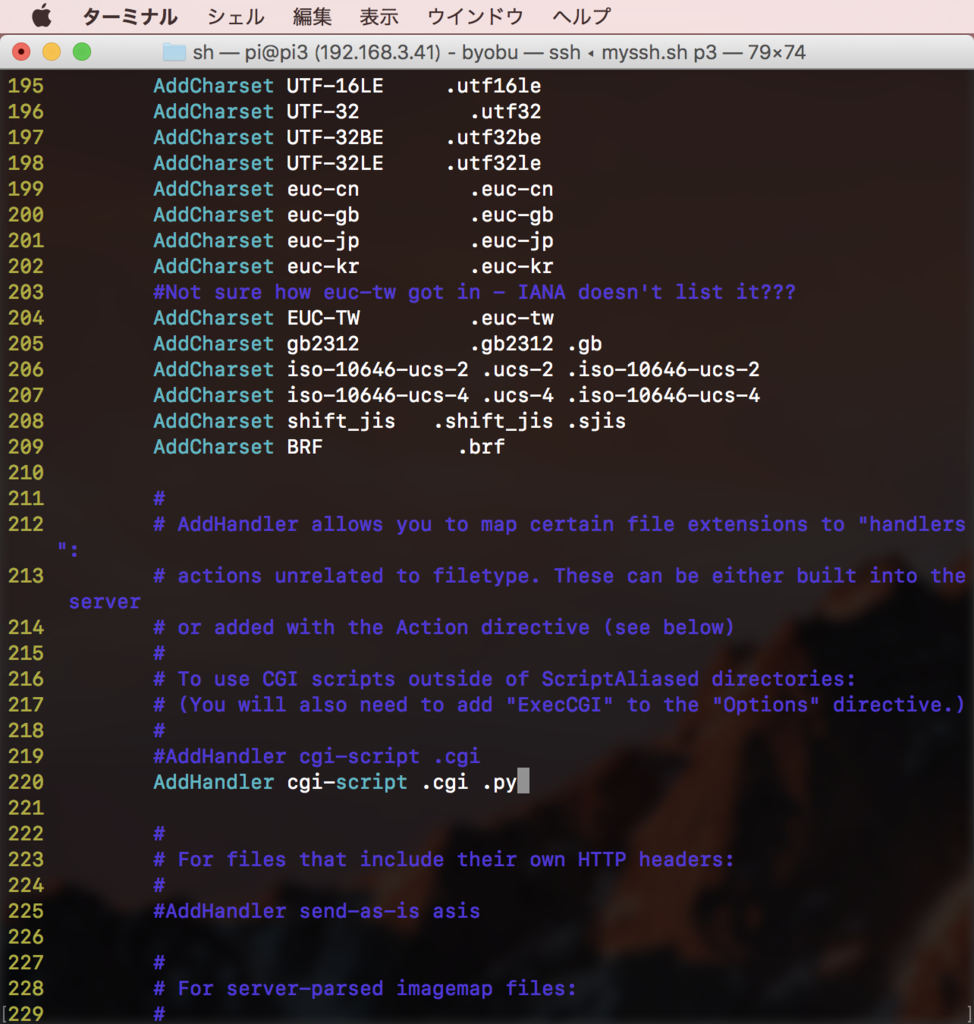The image size is (974, 1024).
Task: Click line number 195
Action: (26, 86)
